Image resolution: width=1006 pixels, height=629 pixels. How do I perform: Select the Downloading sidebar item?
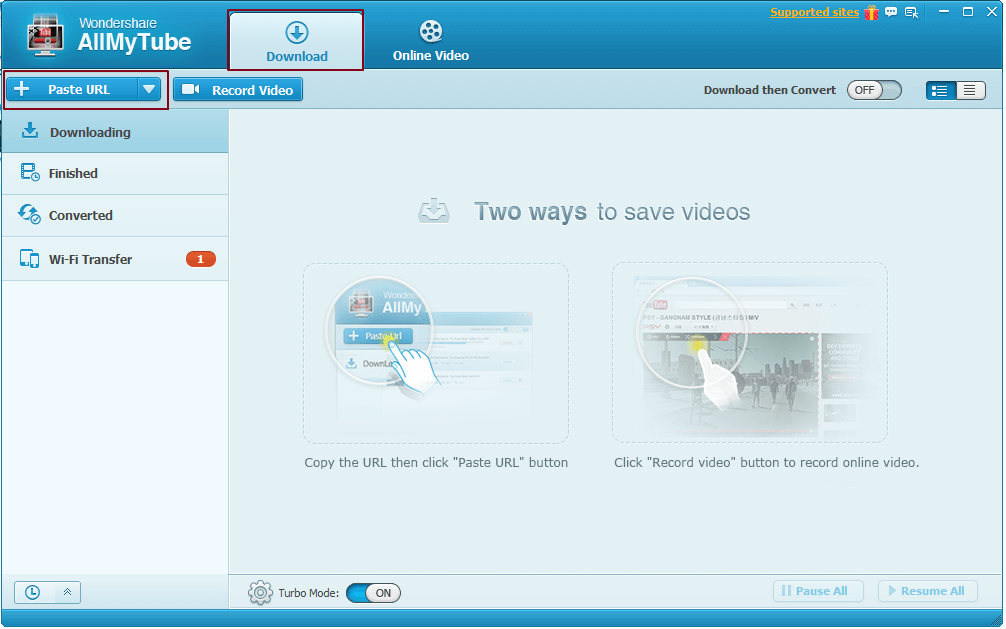point(115,132)
